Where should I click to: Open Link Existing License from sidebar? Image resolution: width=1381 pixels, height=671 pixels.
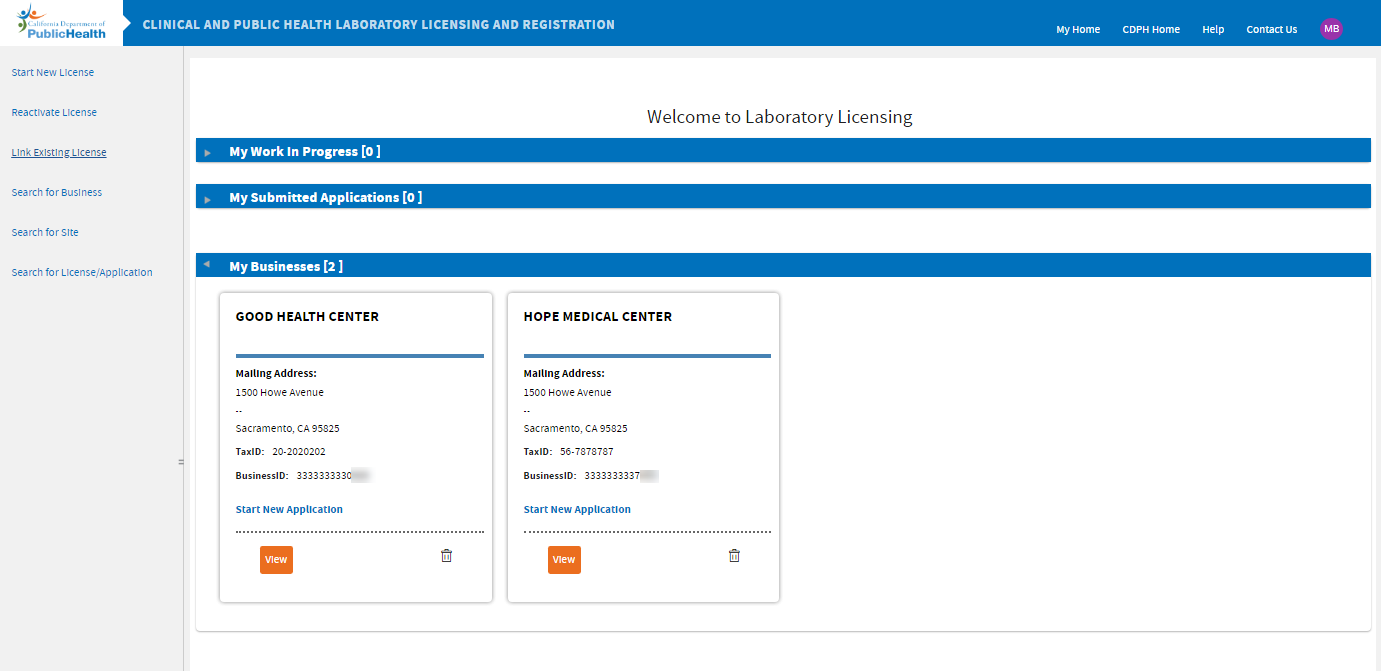(58, 152)
